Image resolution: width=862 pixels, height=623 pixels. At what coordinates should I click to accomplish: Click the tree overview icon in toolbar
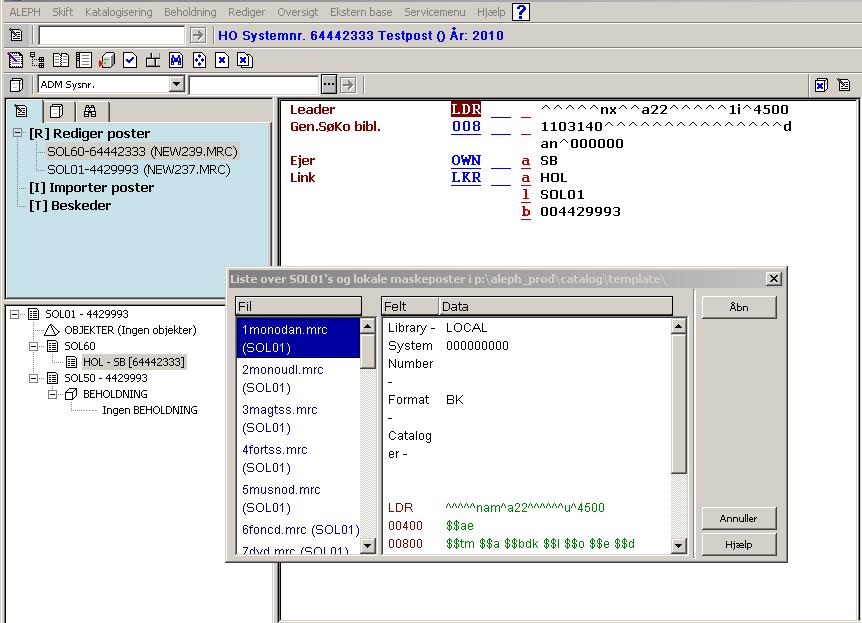(x=38, y=60)
